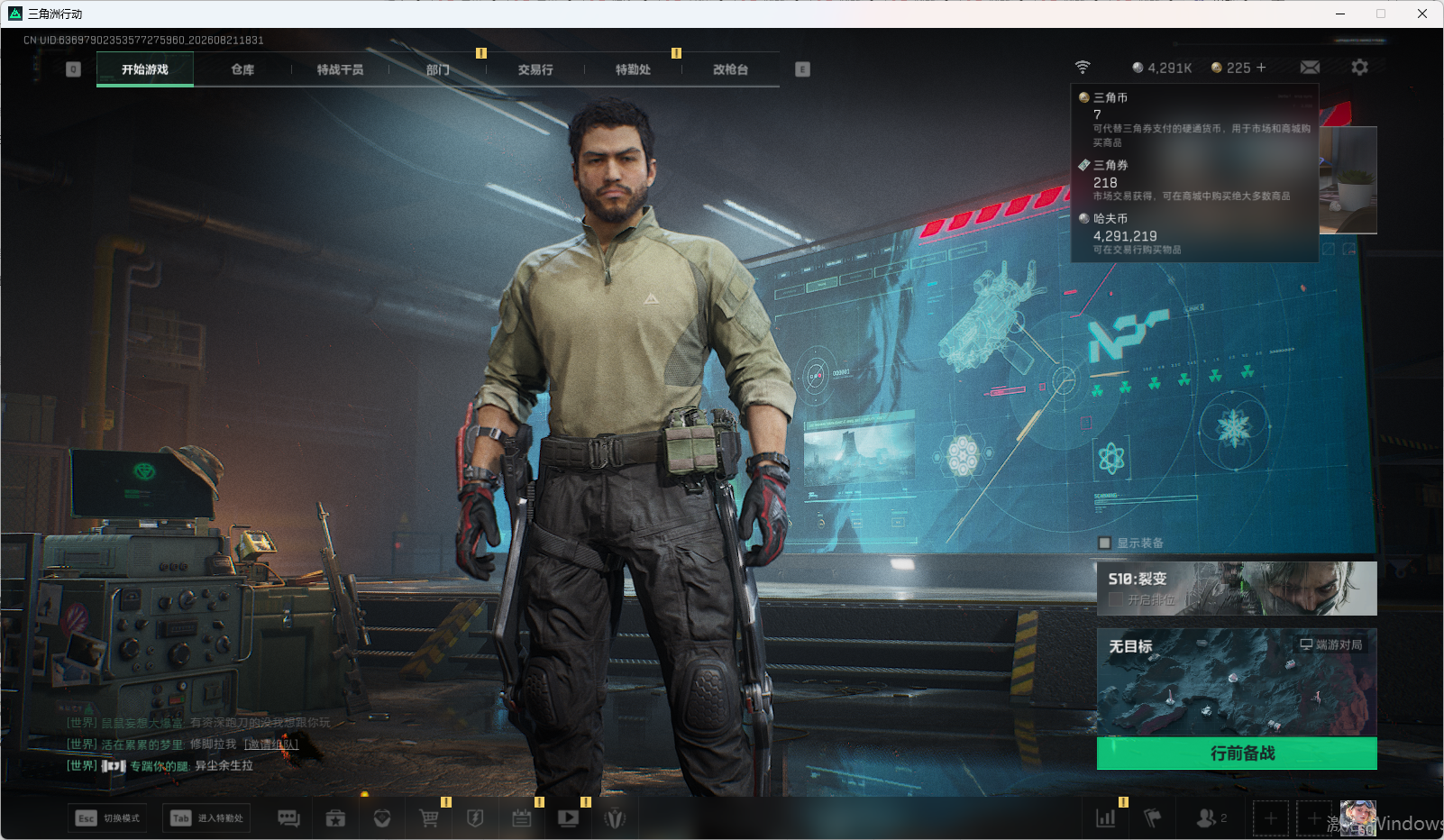
Task: Switch to the 改枪台 tab
Action: pos(730,69)
